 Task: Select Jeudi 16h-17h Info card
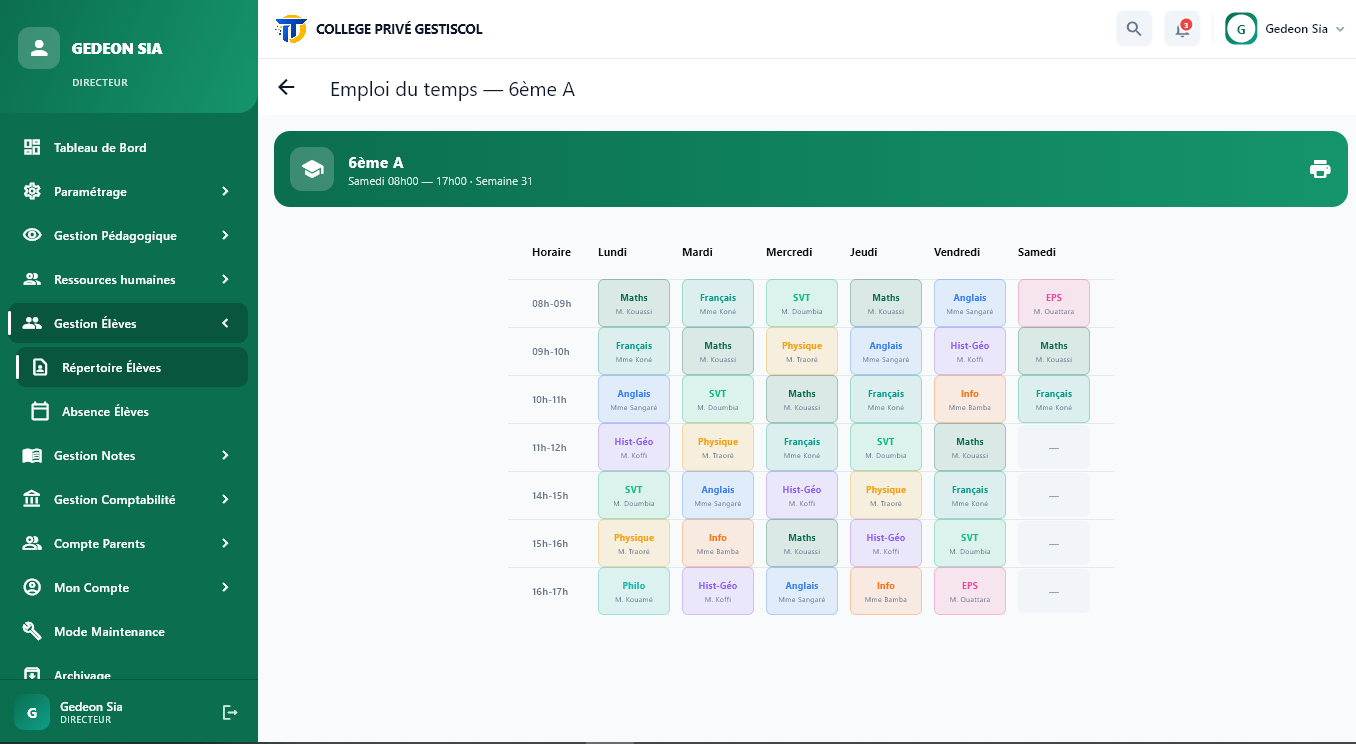886,591
